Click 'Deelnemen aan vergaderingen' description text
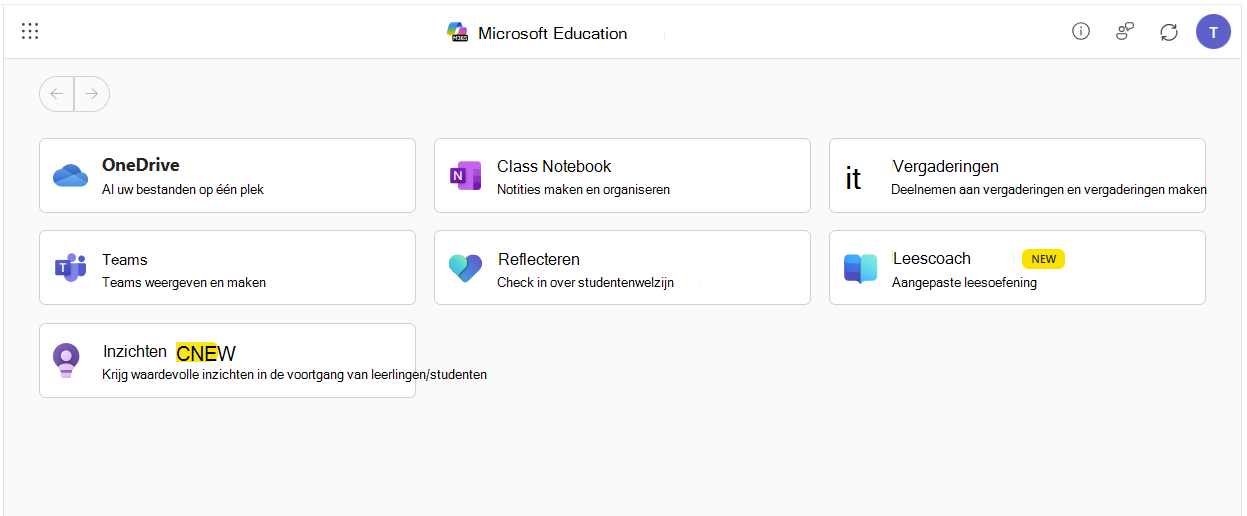This screenshot has height=516, width=1247. point(1049,189)
